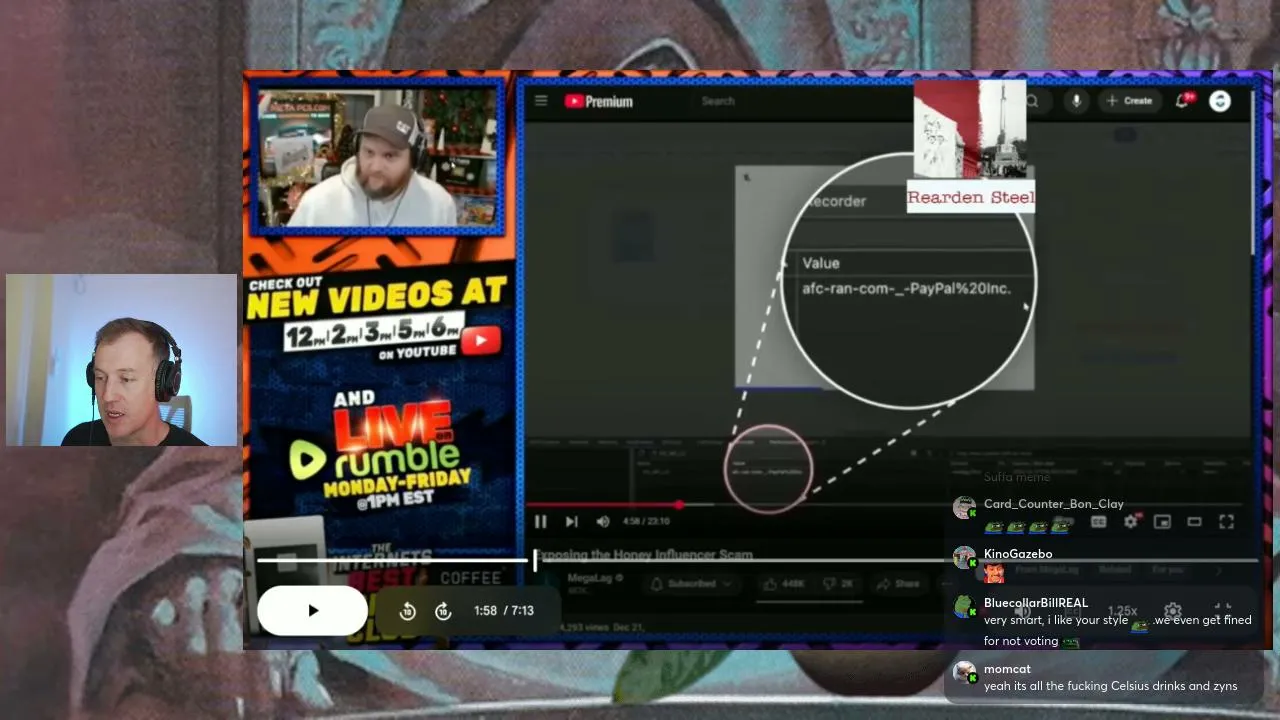Switch the YouTube player to miniplayer
The image size is (1280, 720).
1162,521
